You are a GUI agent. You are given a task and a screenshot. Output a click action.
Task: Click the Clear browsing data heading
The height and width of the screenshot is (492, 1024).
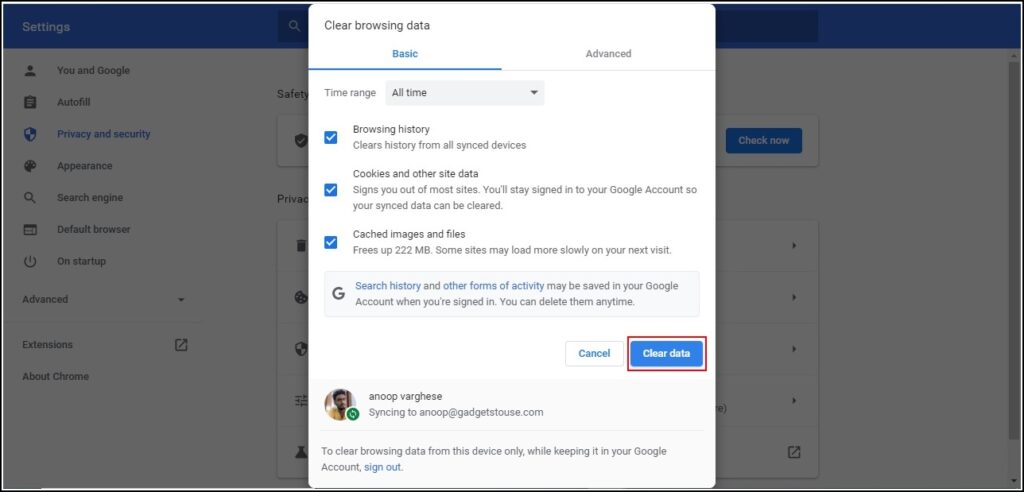377,25
